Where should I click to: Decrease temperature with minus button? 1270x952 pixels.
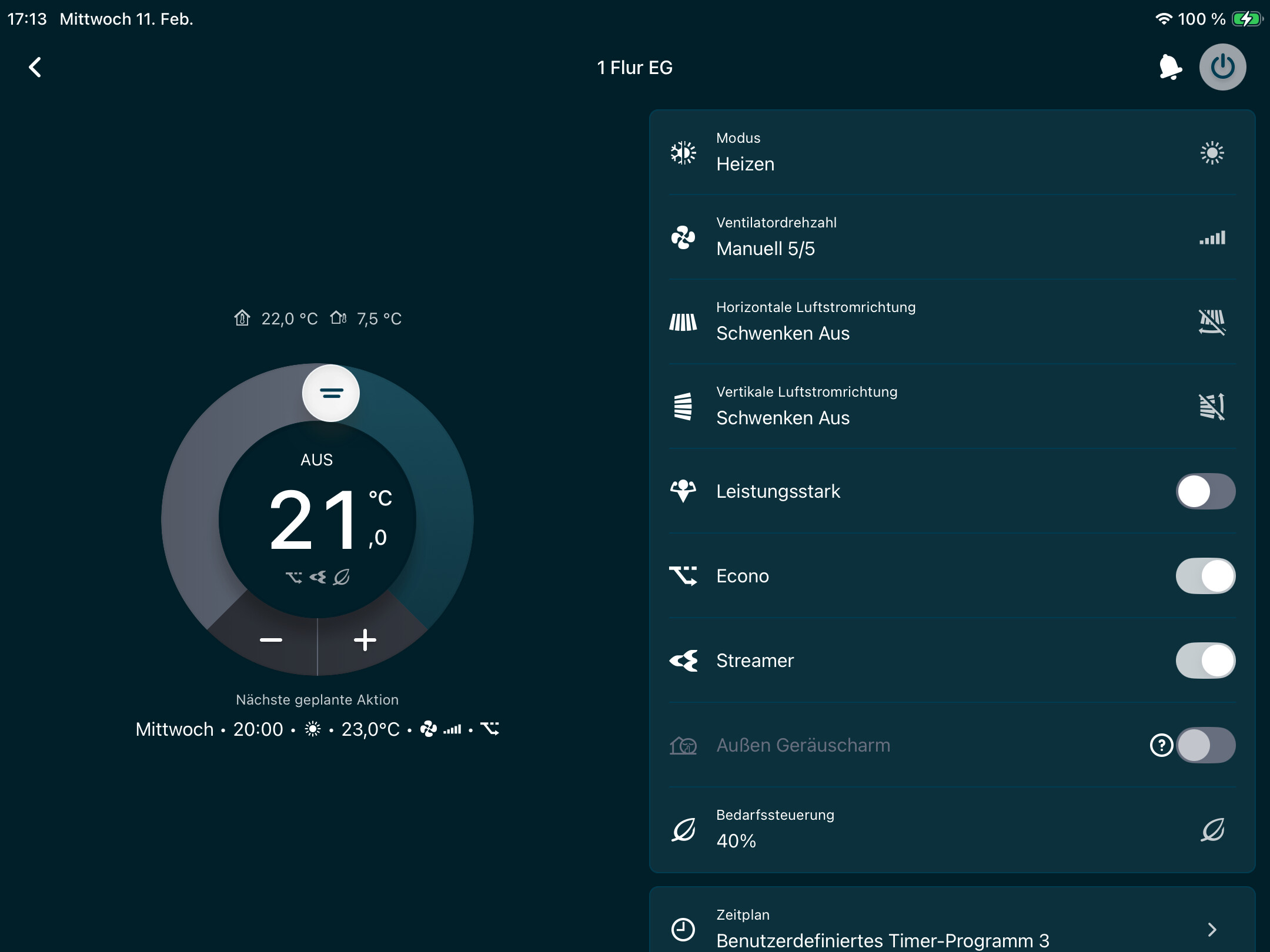pos(271,640)
